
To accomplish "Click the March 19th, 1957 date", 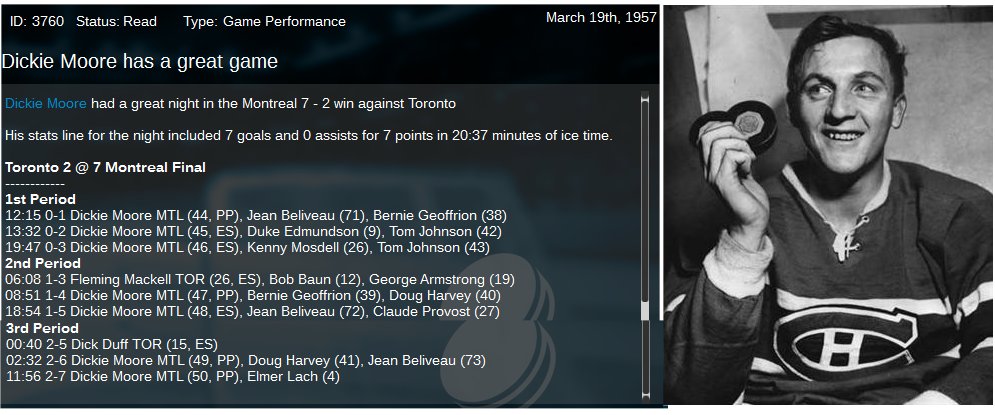I will (x=600, y=18).
